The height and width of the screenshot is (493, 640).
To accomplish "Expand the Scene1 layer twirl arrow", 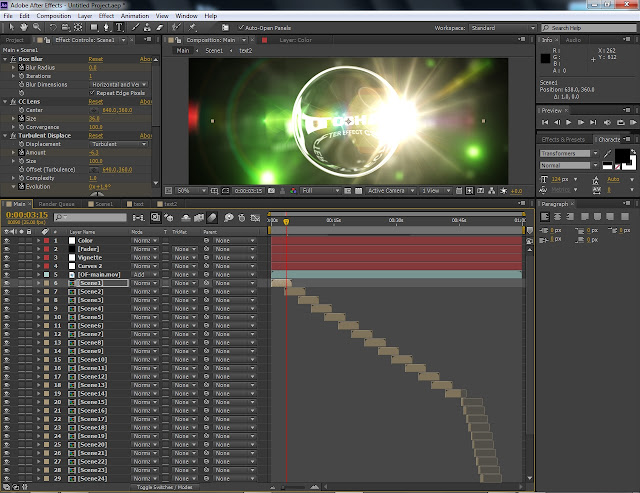I will [38, 283].
